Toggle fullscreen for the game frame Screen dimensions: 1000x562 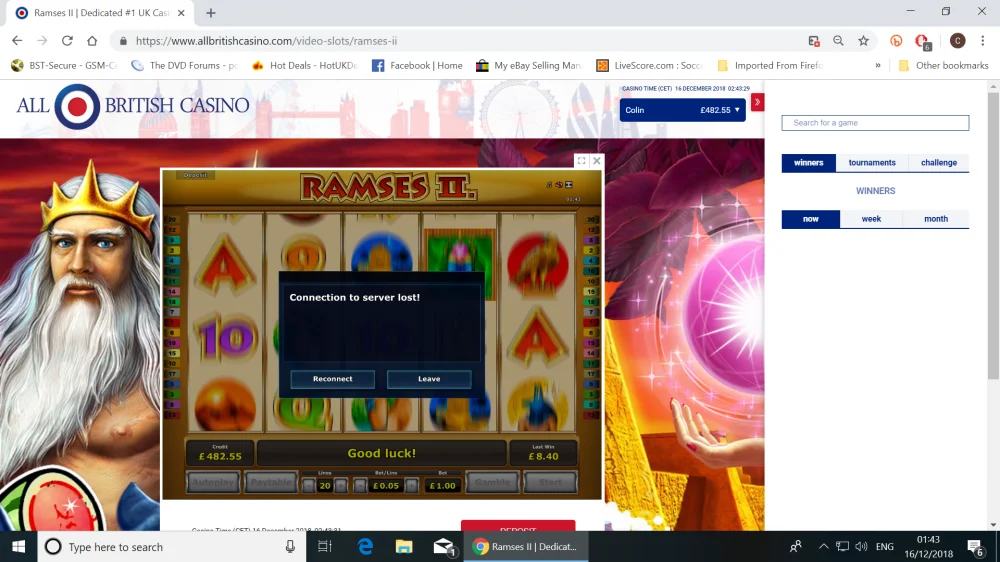pos(582,161)
